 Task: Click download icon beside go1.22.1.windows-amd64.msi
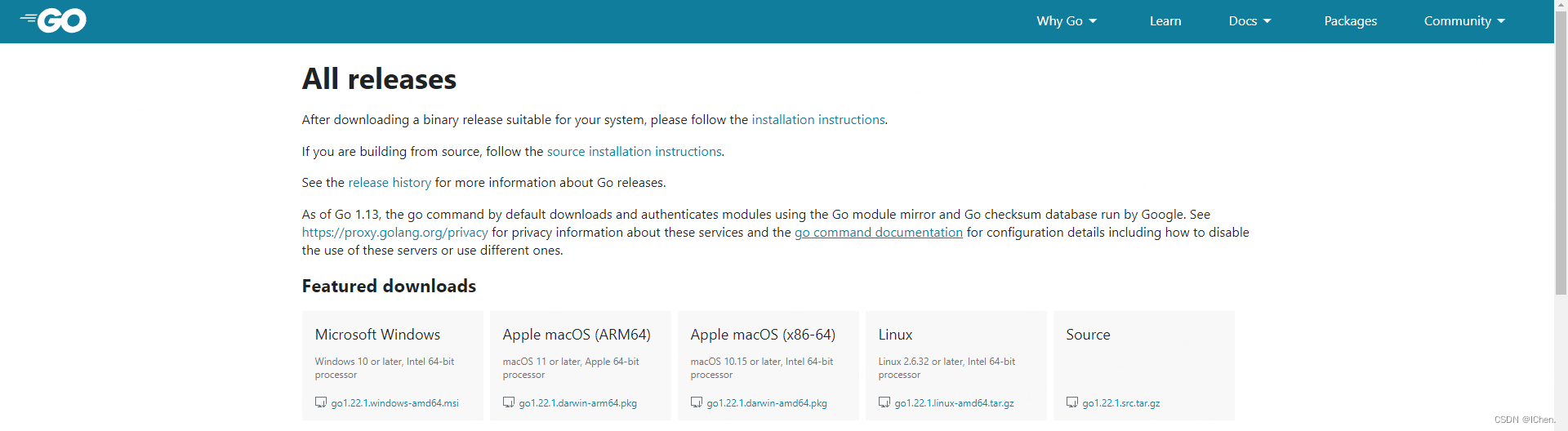321,402
